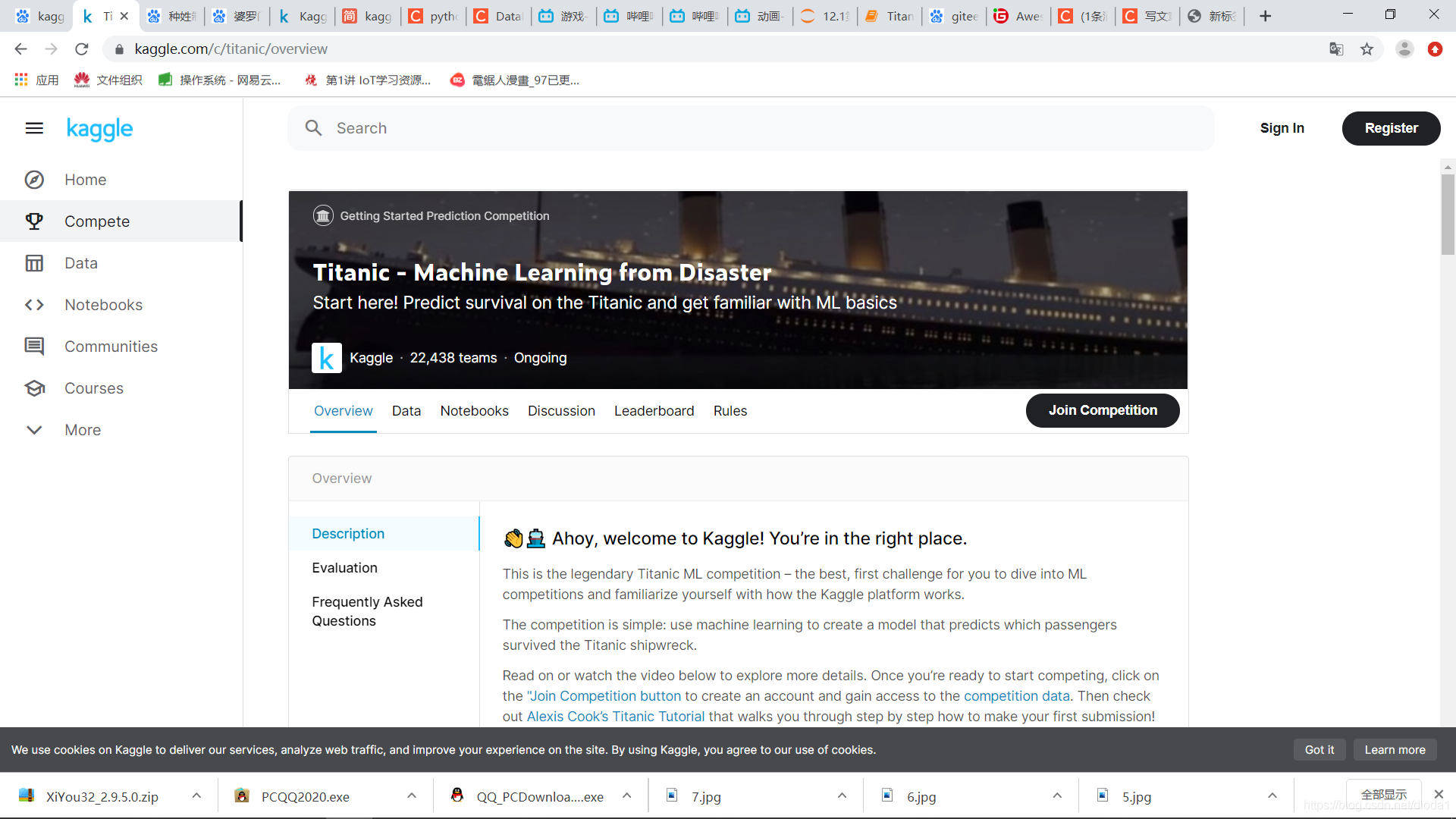Go back in browser history
Viewport: 1456px width, 819px height.
(x=20, y=49)
